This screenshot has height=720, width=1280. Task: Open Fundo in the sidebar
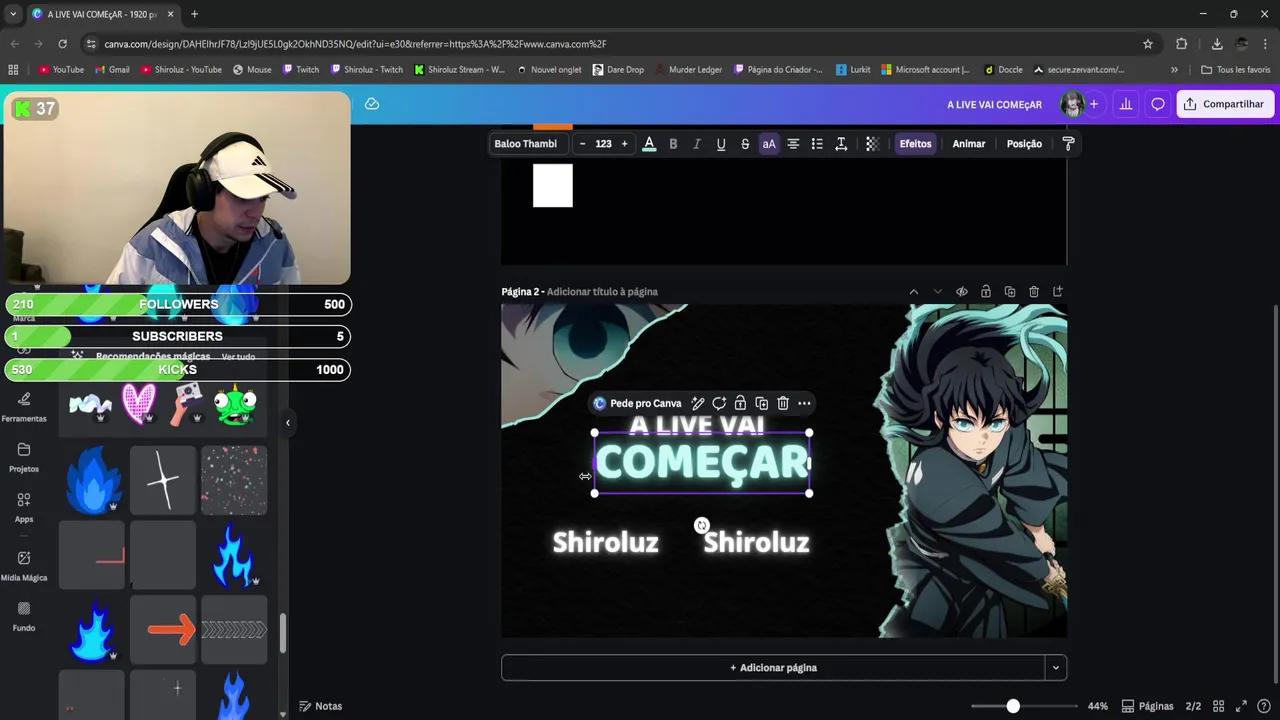tap(24, 616)
